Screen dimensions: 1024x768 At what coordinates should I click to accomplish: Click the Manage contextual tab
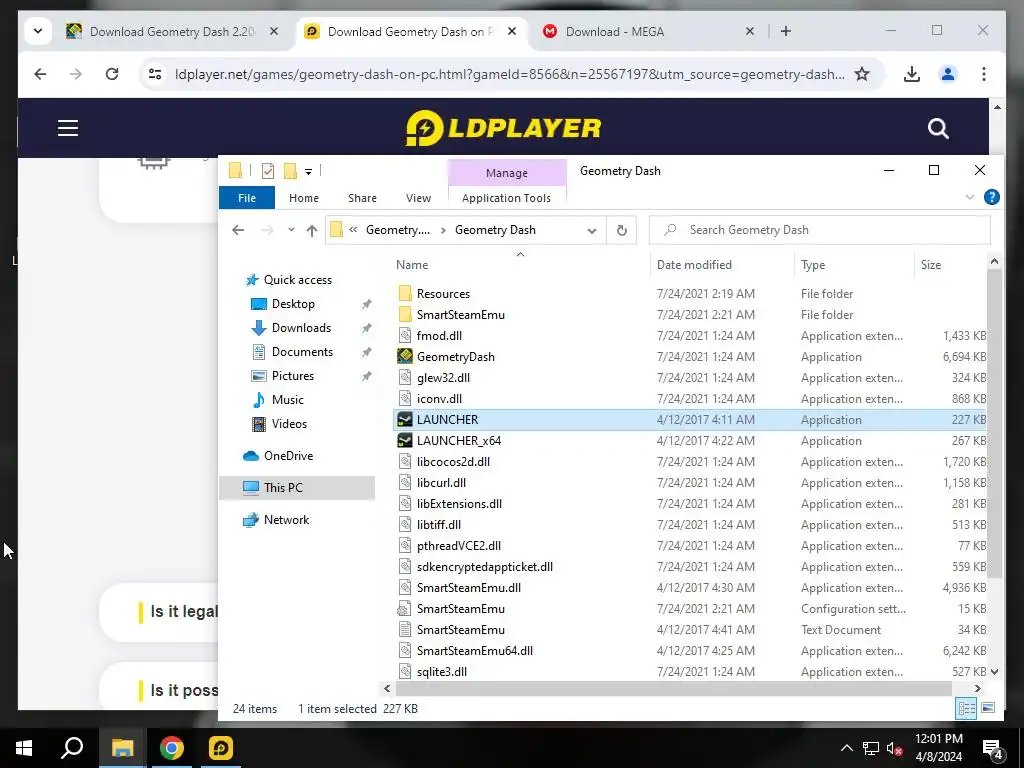point(507,173)
